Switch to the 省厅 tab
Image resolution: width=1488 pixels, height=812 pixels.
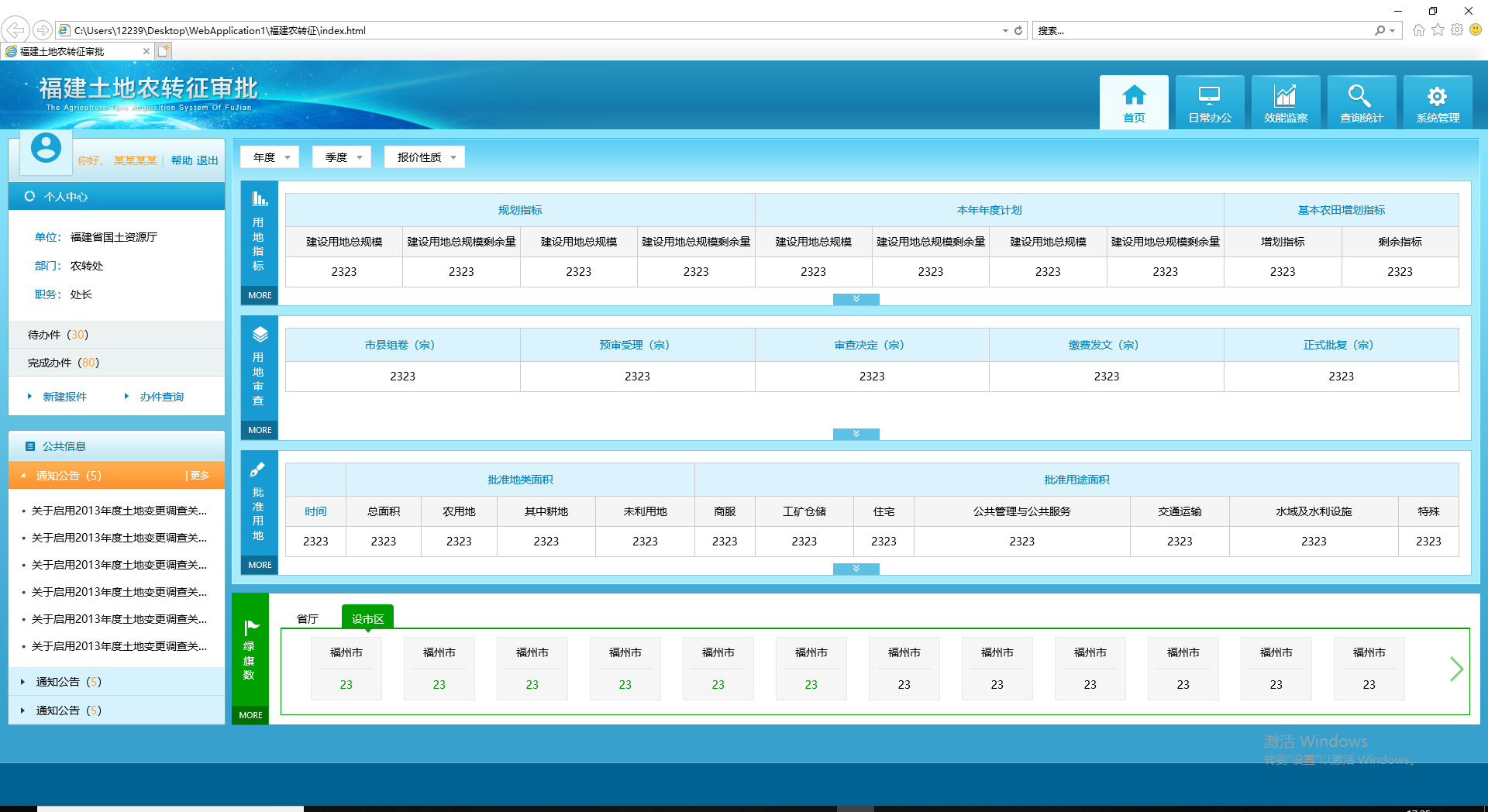pos(308,619)
